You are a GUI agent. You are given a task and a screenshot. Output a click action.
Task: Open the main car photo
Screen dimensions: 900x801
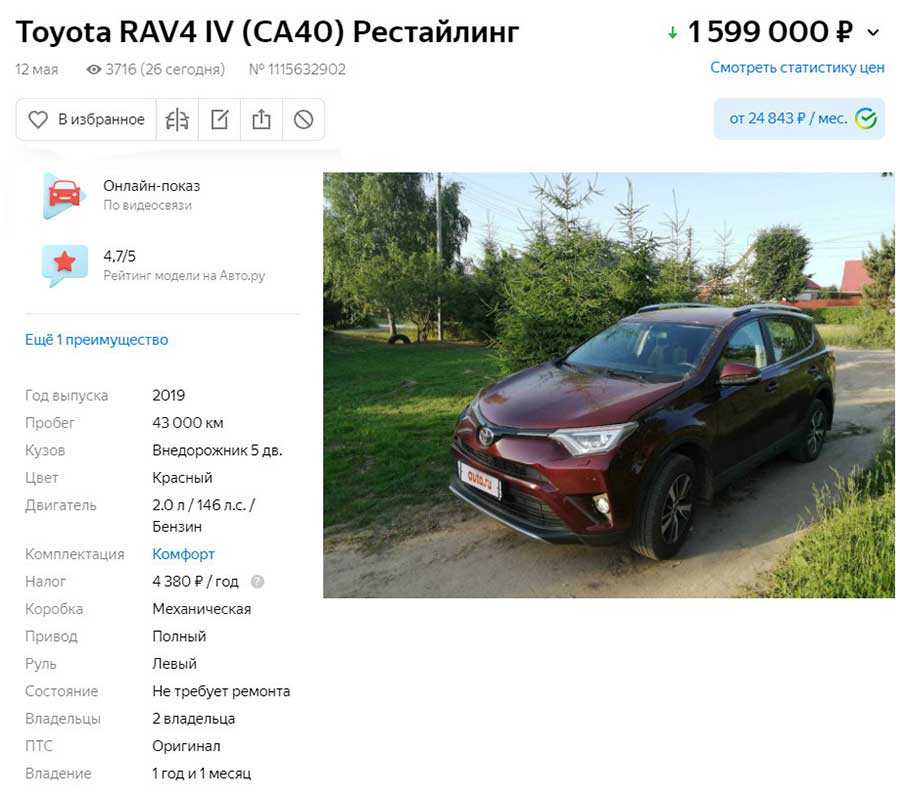pyautogui.click(x=608, y=385)
